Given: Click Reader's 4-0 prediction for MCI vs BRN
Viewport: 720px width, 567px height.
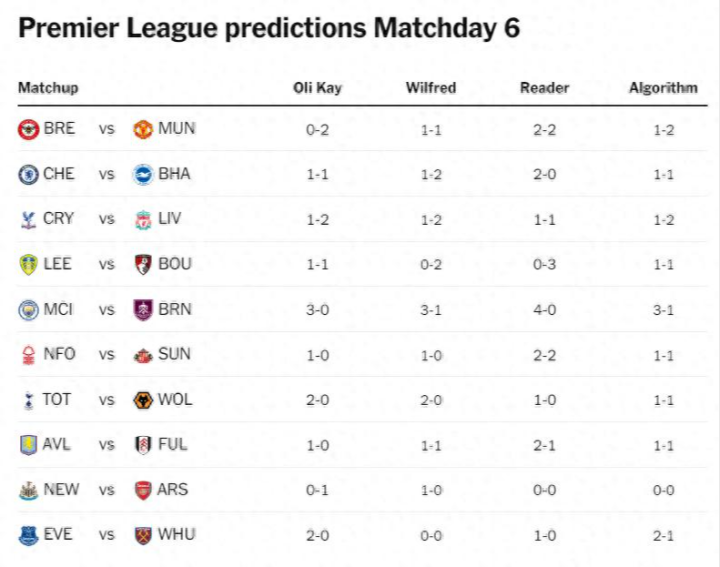Looking at the screenshot, I should [544, 310].
